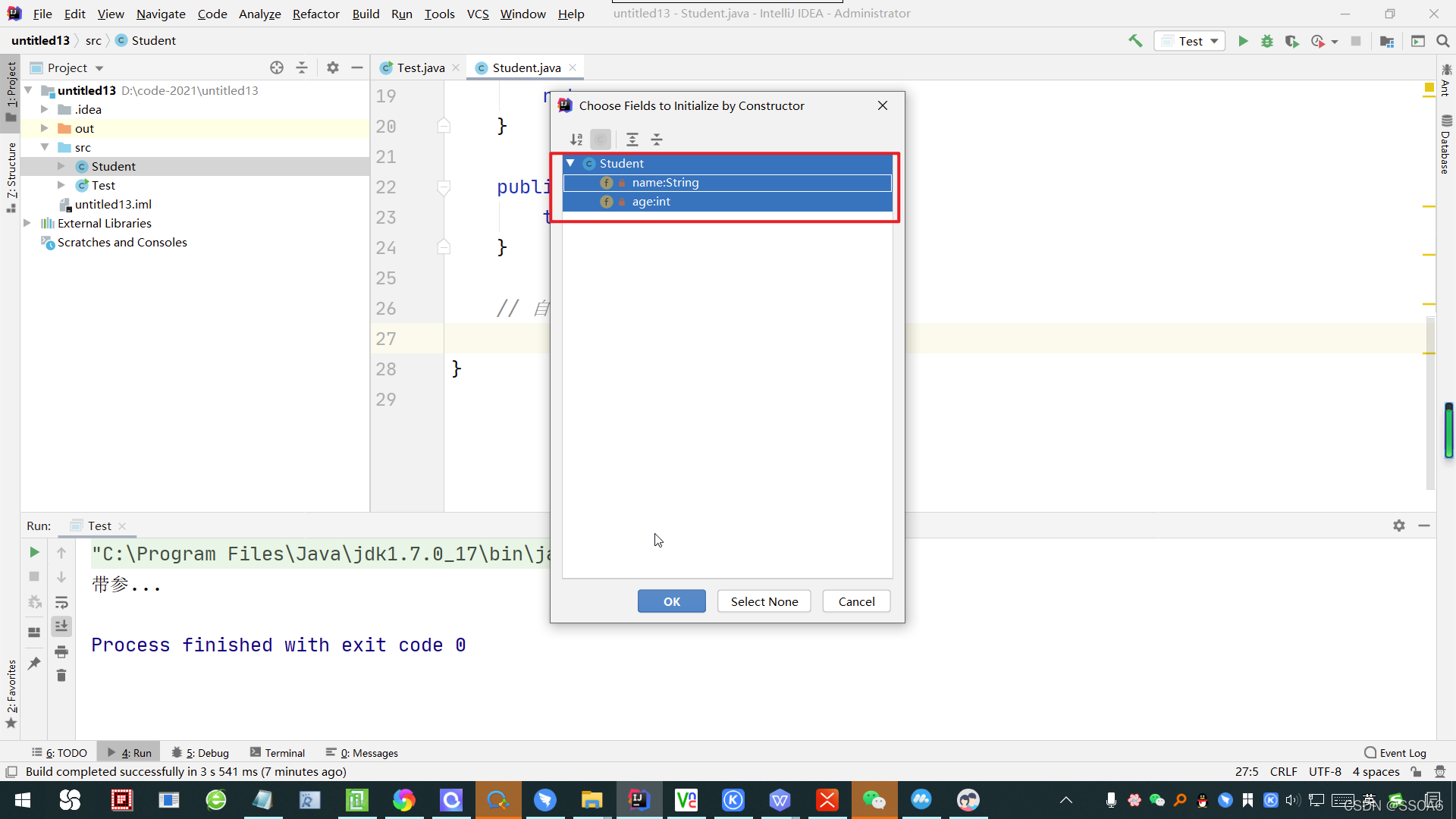Expand the Test class node in the Project tree
Screen dimensions: 1456x819
pyautogui.click(x=61, y=185)
